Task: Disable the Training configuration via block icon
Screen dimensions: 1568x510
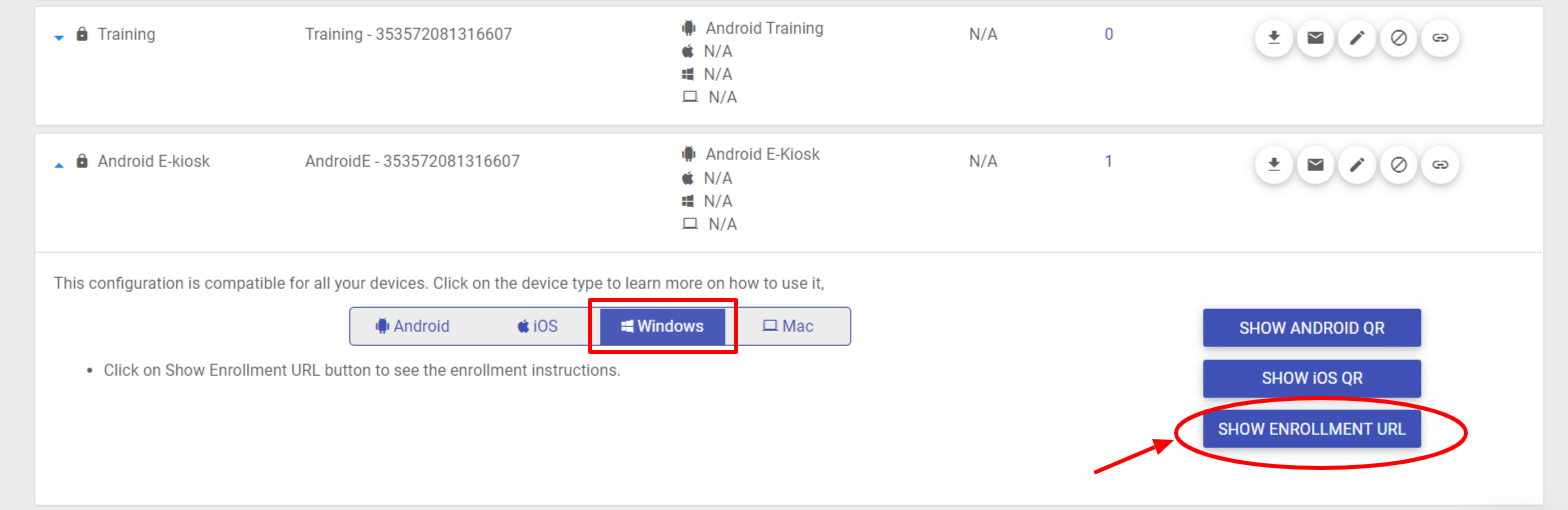Action: (1399, 38)
